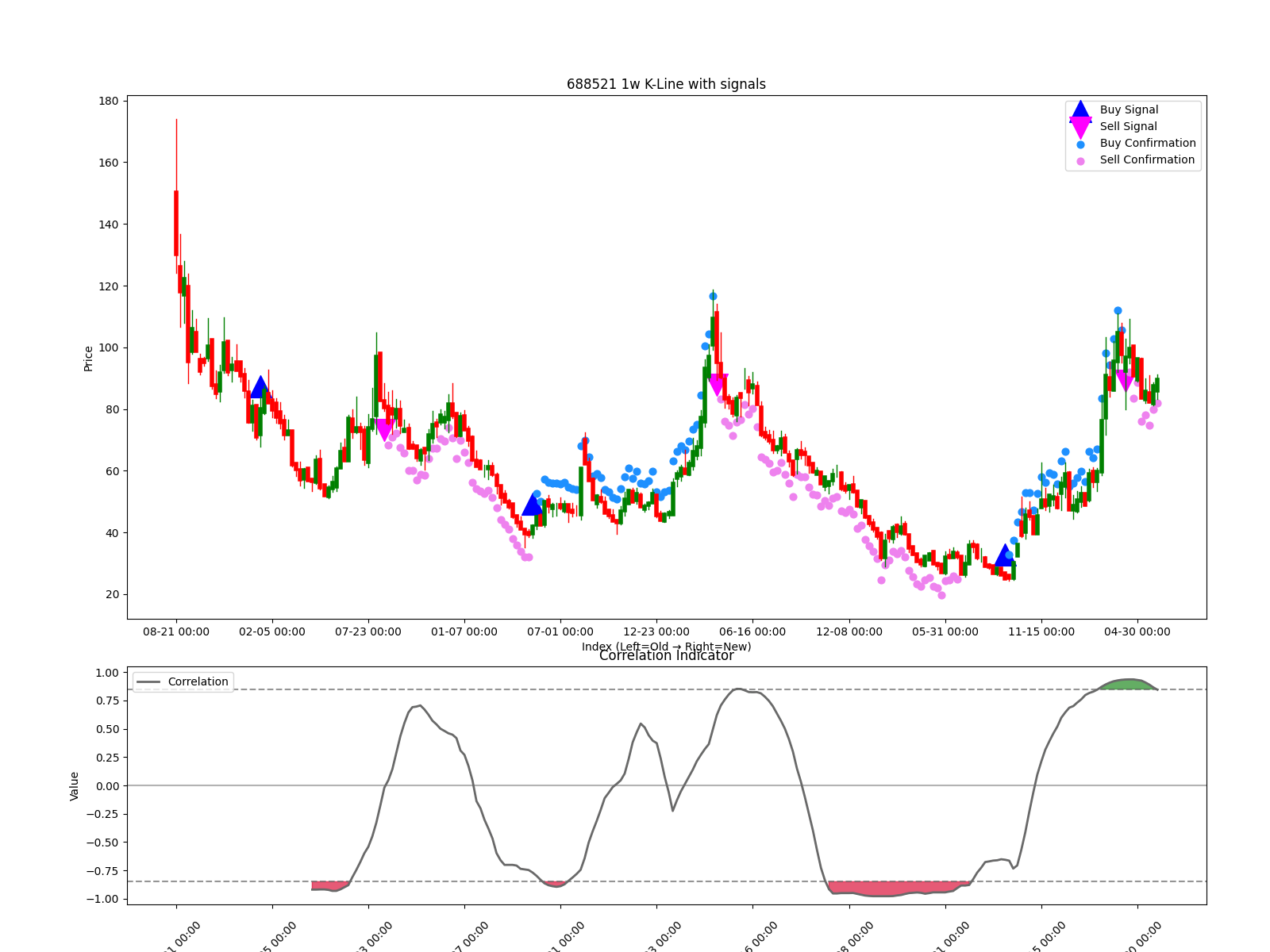Pick the blue buy signal triangle before 07-01
The image size is (1270, 952).
[533, 504]
